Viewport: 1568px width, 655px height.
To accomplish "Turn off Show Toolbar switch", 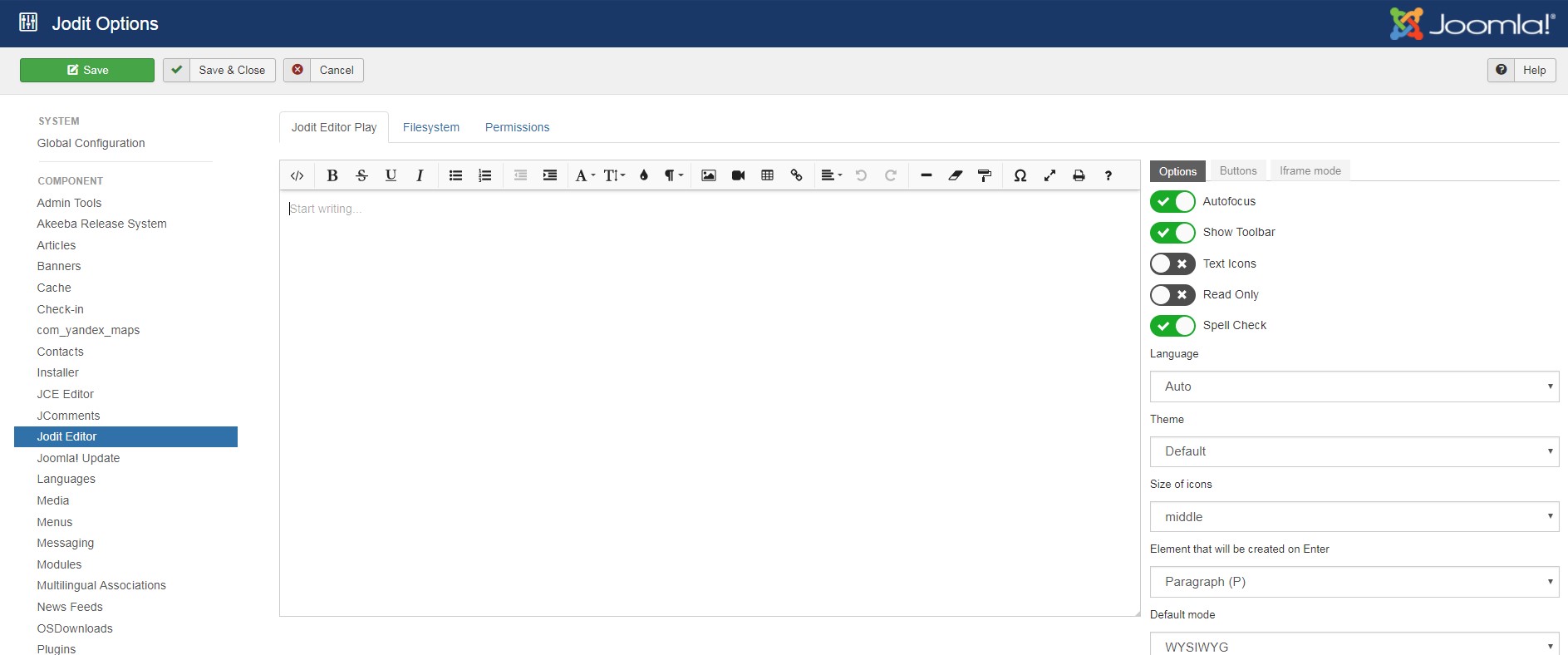I will point(1172,233).
